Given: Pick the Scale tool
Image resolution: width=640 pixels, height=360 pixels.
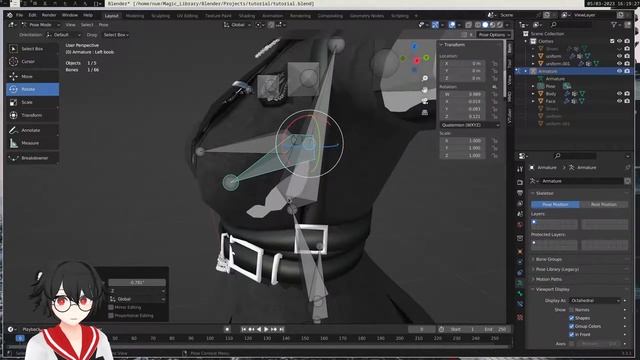Looking at the screenshot, I should (33, 102).
